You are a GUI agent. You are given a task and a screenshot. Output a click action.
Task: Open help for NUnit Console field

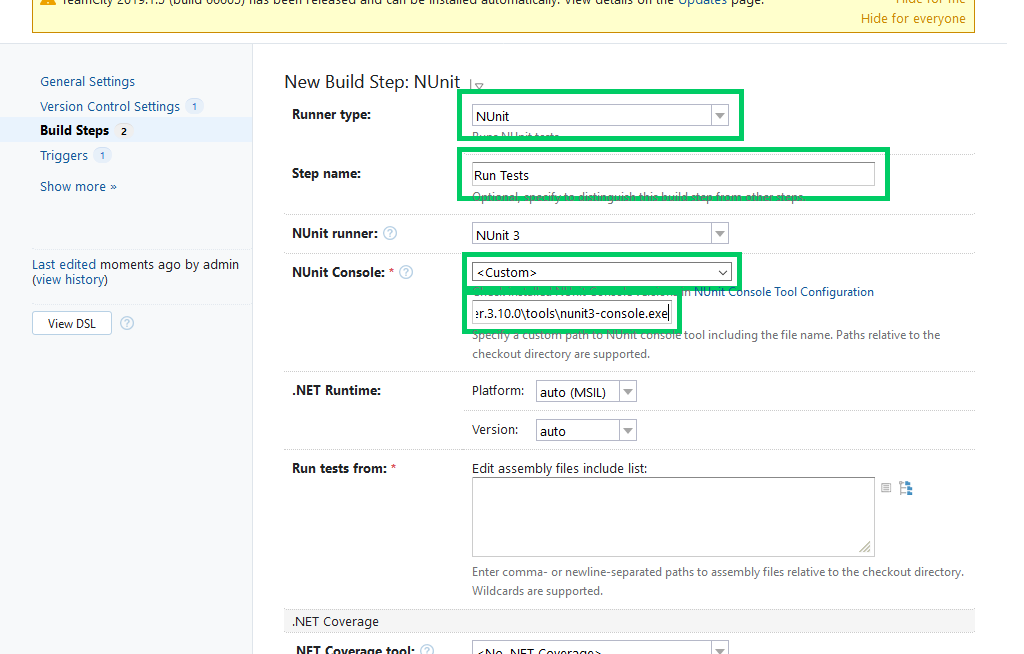406,272
